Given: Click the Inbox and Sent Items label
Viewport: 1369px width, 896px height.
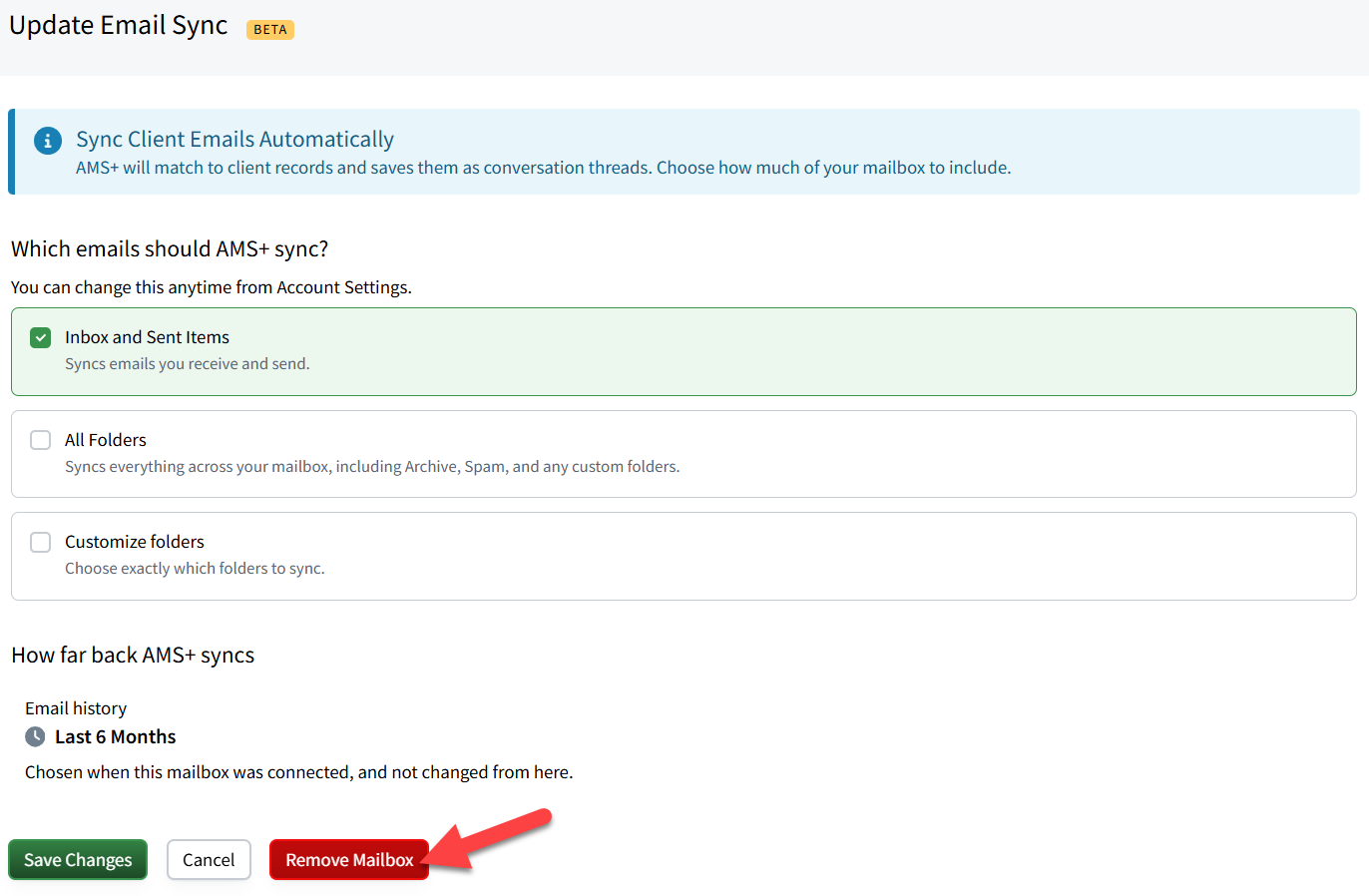Looking at the screenshot, I should coord(148,337).
